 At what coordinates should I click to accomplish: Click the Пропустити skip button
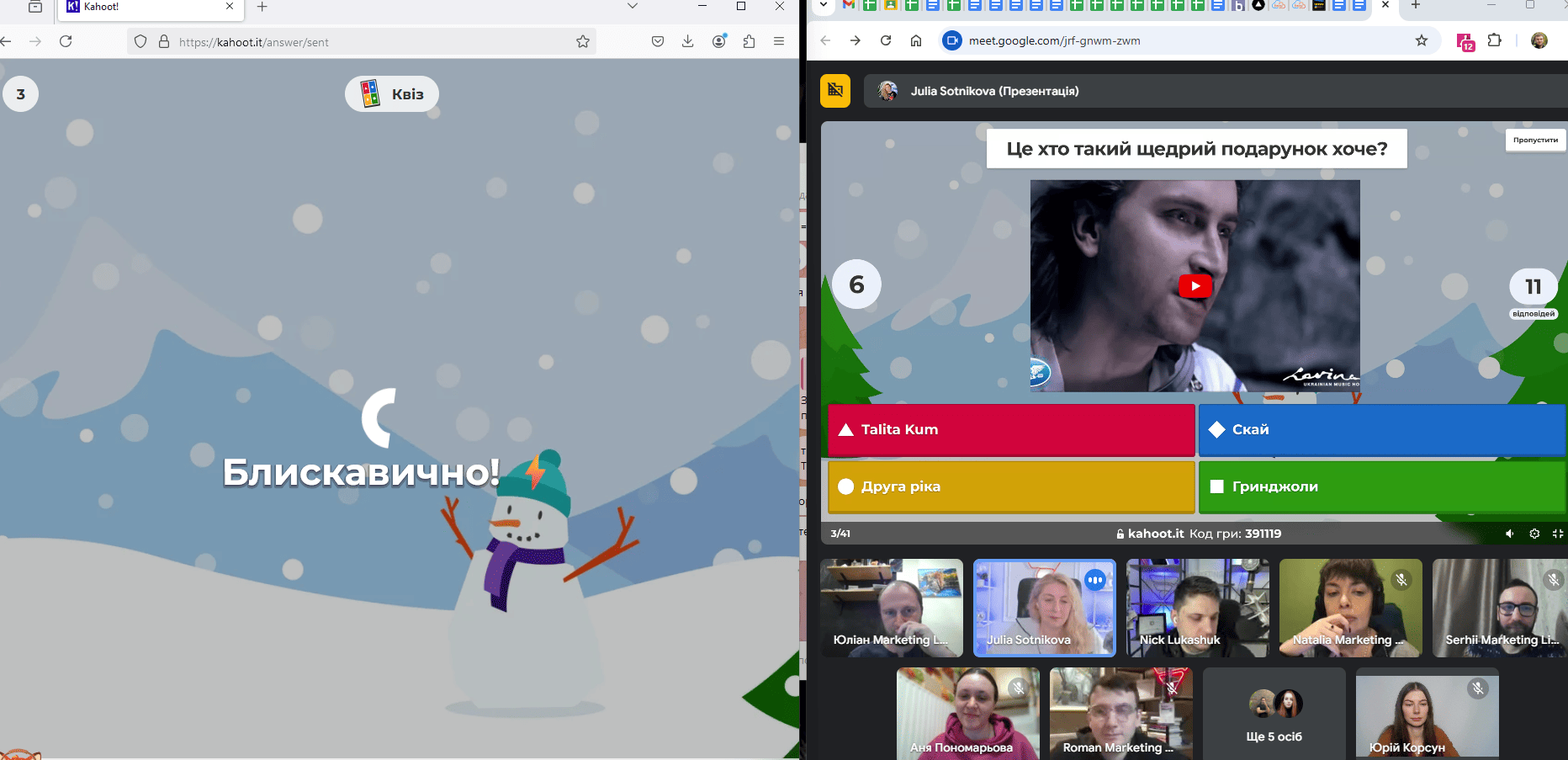1535,140
